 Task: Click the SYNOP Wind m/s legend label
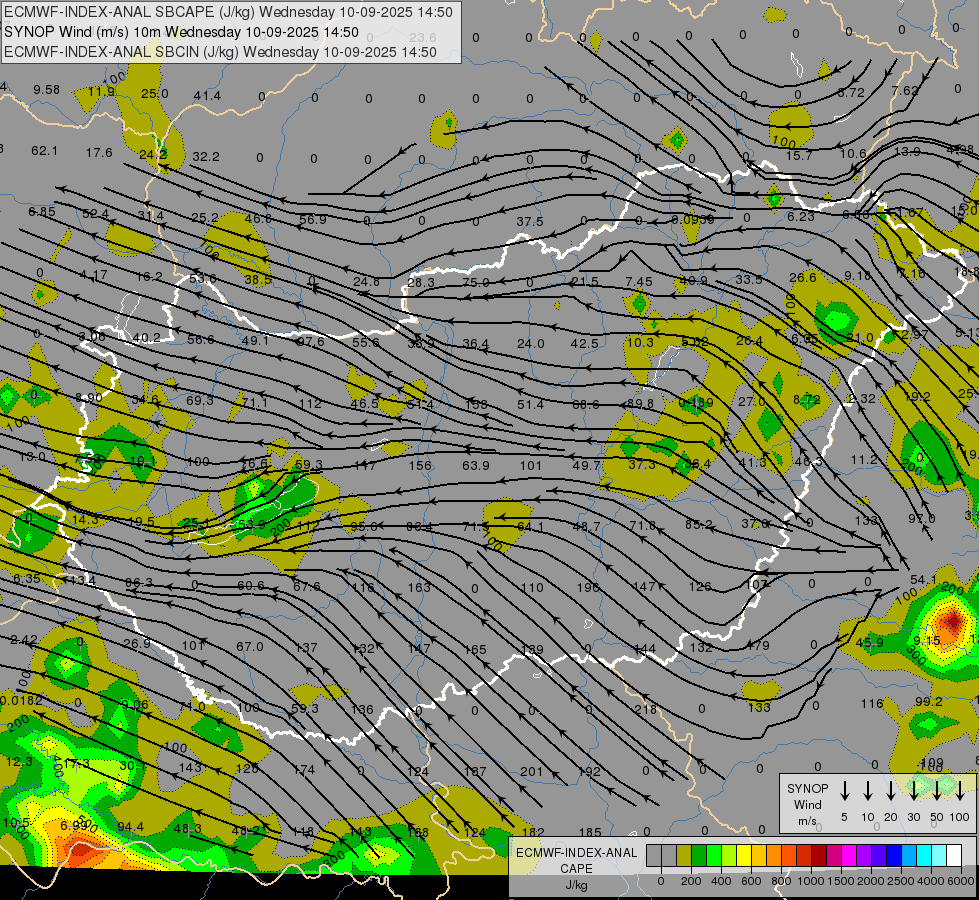tap(807, 804)
